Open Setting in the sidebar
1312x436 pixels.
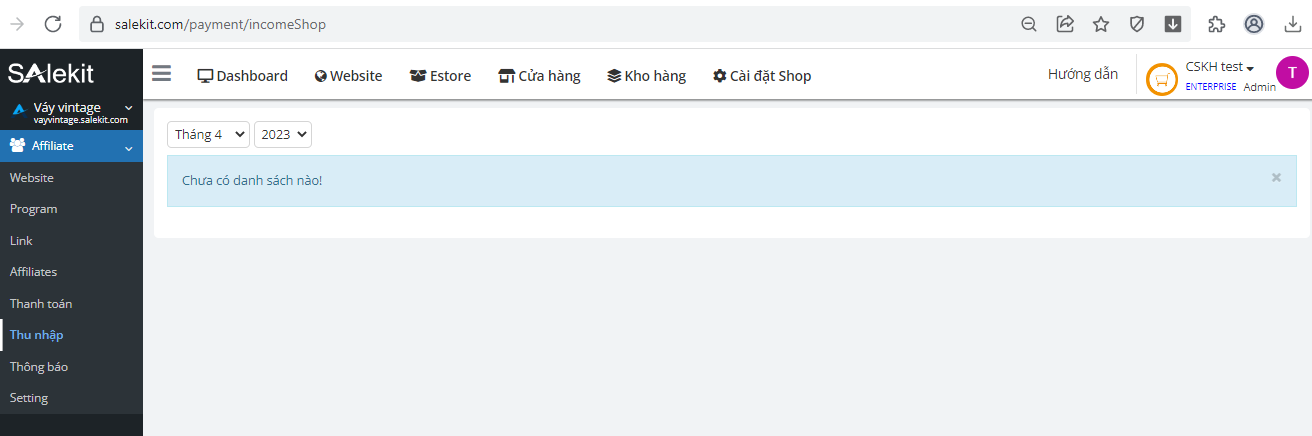point(29,398)
